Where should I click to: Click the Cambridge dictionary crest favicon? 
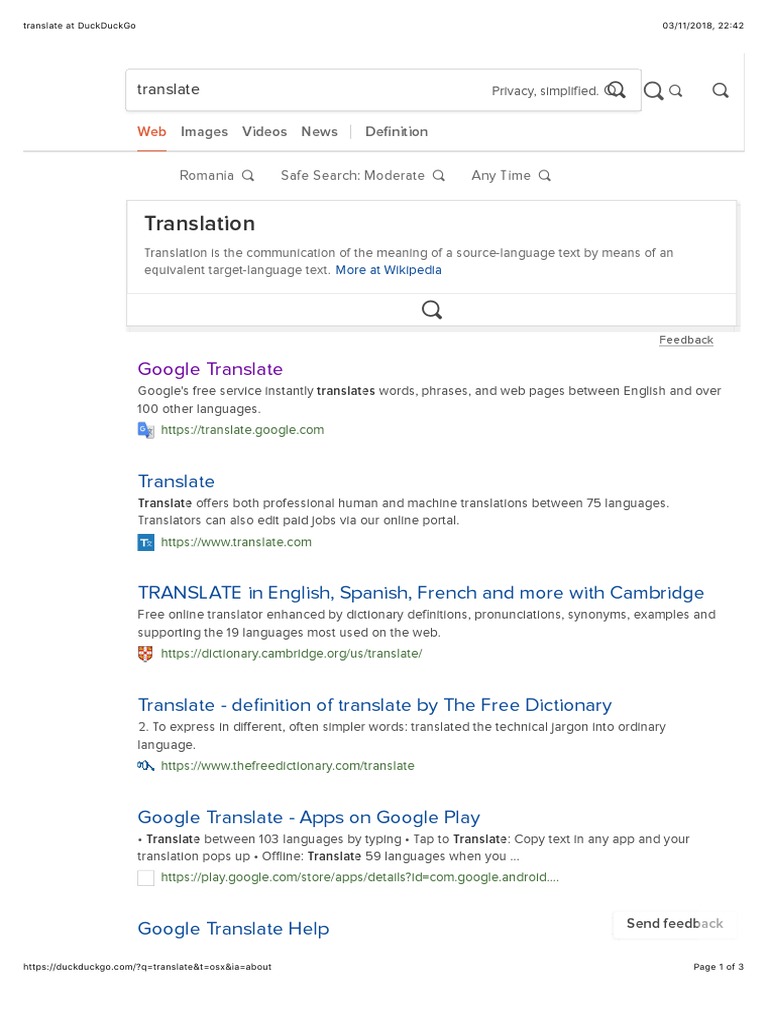pos(146,654)
